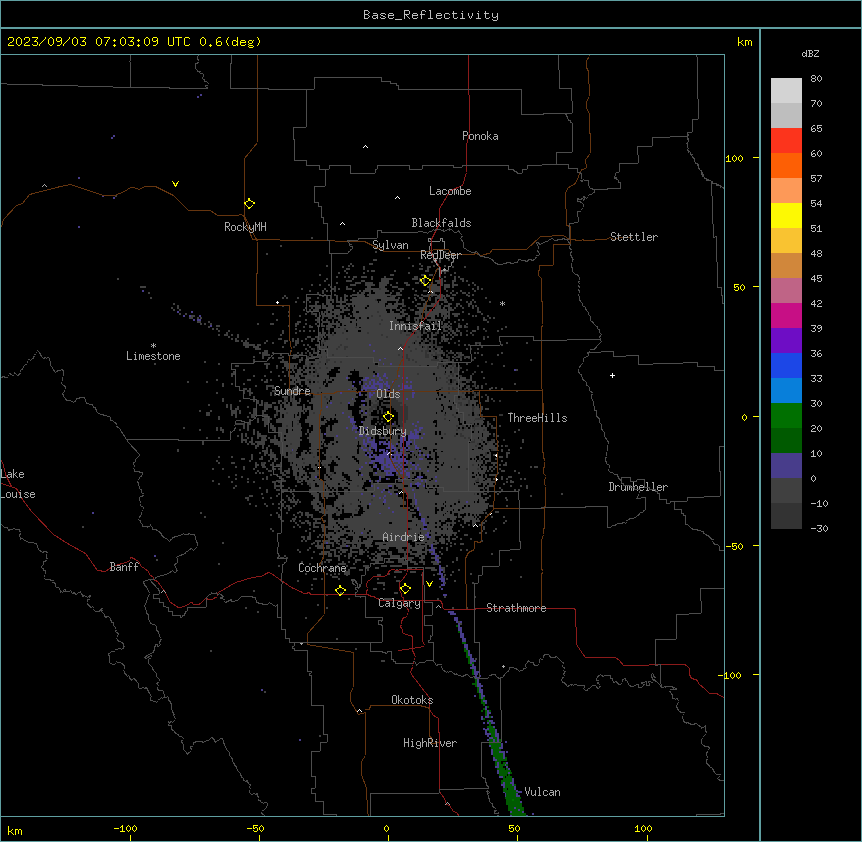The width and height of the screenshot is (862, 842).
Task: Select the bright green 30-20 dBZ legend swatch
Action: click(x=786, y=416)
